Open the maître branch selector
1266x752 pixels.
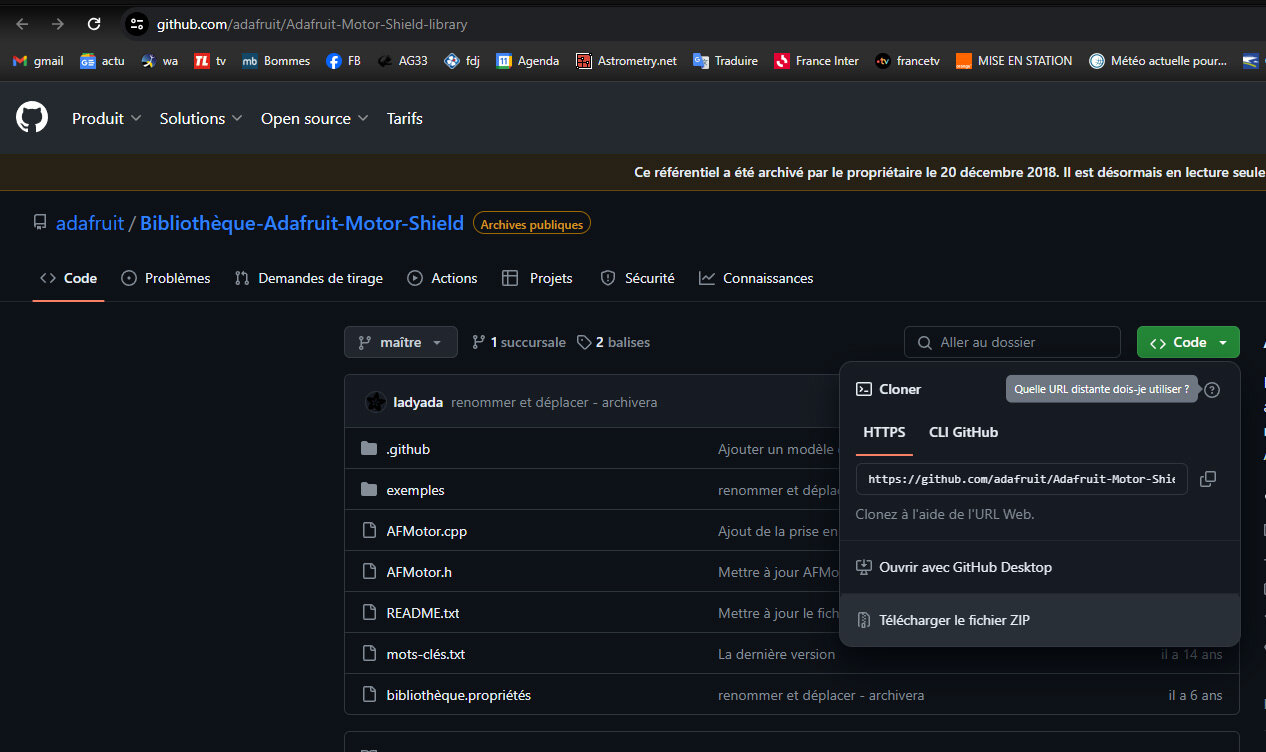[401, 342]
